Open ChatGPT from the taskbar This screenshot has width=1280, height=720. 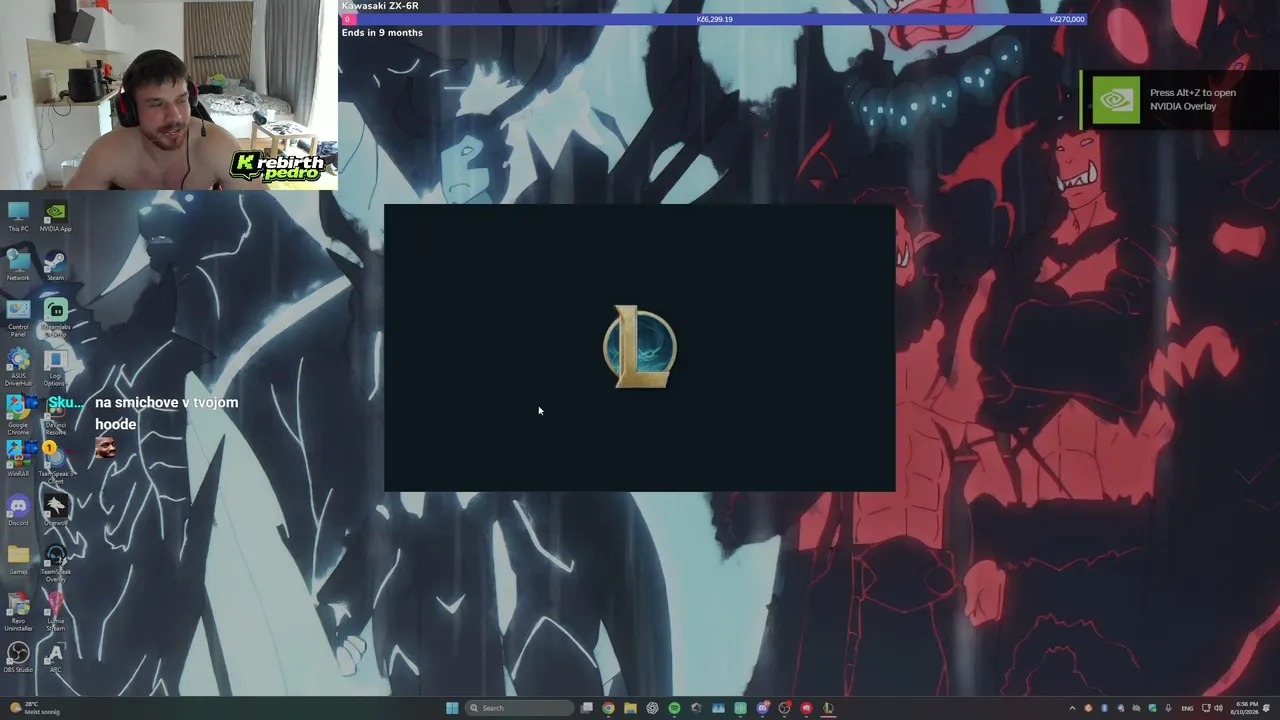(652, 708)
